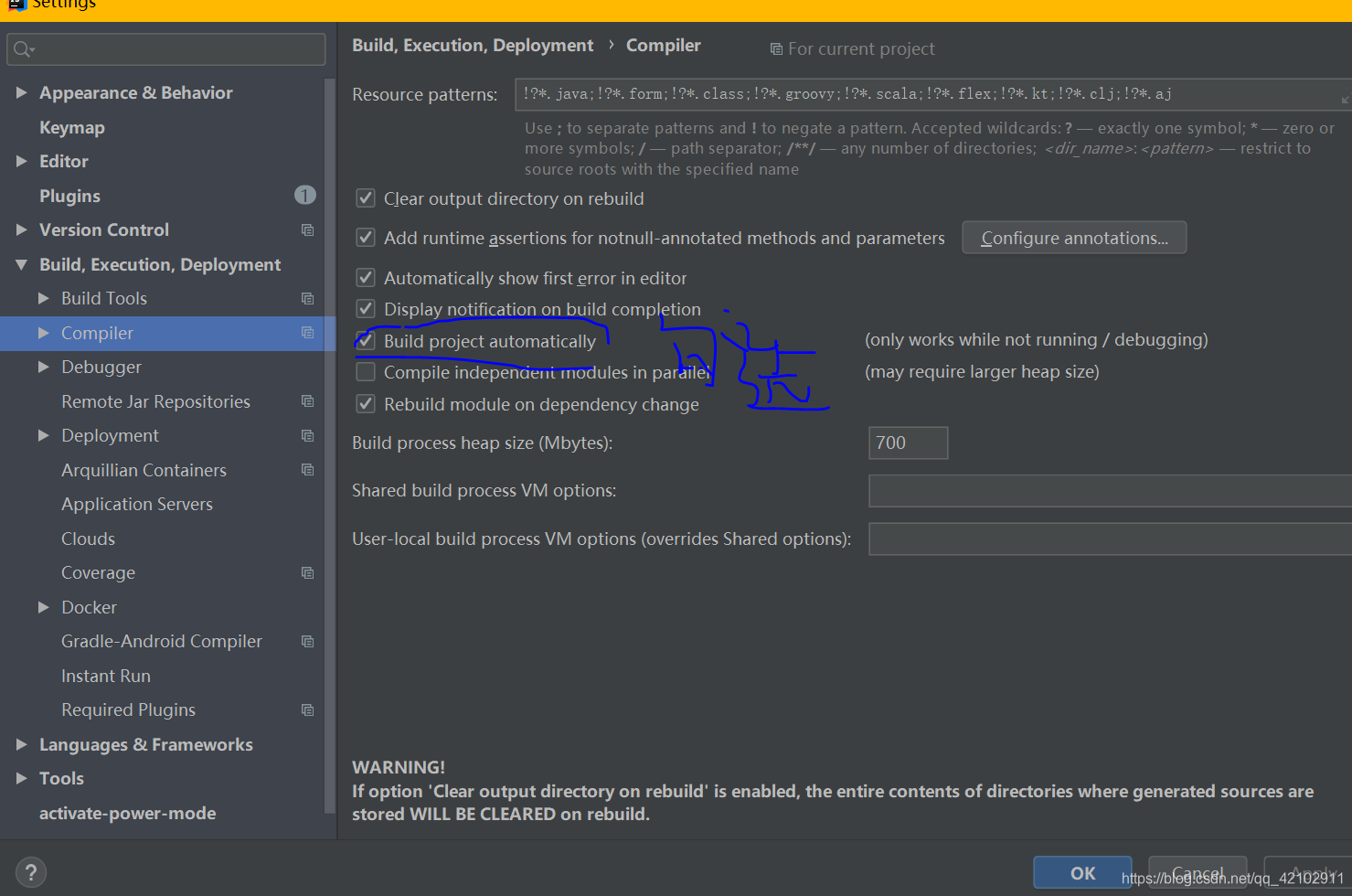Toggle Rebuild module on dependency change
Viewport: 1352px width, 896px height.
[x=366, y=404]
